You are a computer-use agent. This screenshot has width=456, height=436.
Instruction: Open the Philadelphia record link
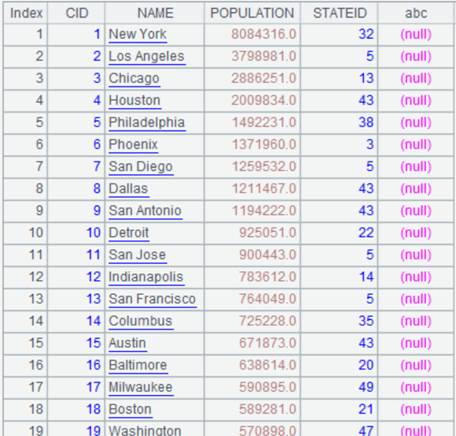coord(147,122)
